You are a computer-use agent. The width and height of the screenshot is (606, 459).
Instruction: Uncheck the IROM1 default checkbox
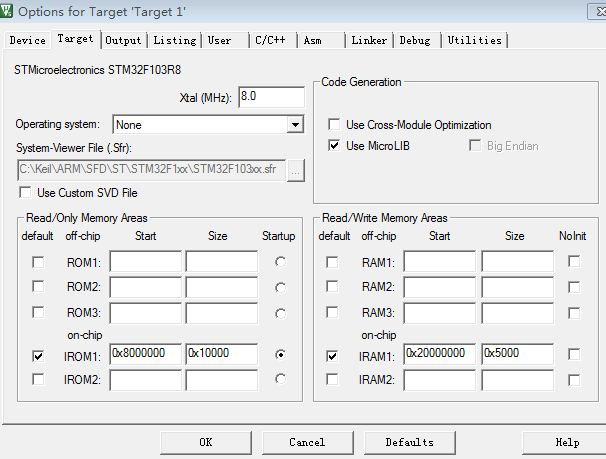pos(38,355)
